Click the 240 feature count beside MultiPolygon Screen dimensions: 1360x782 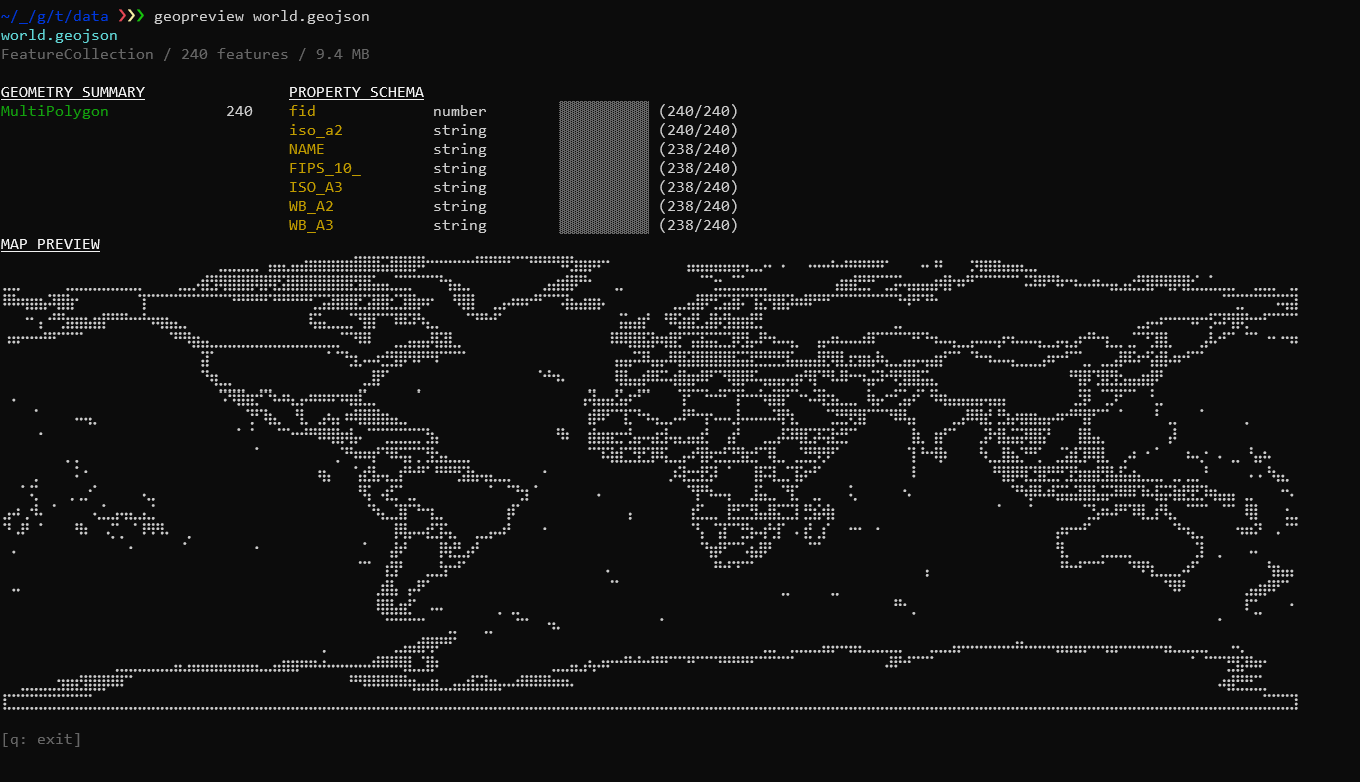(x=240, y=111)
